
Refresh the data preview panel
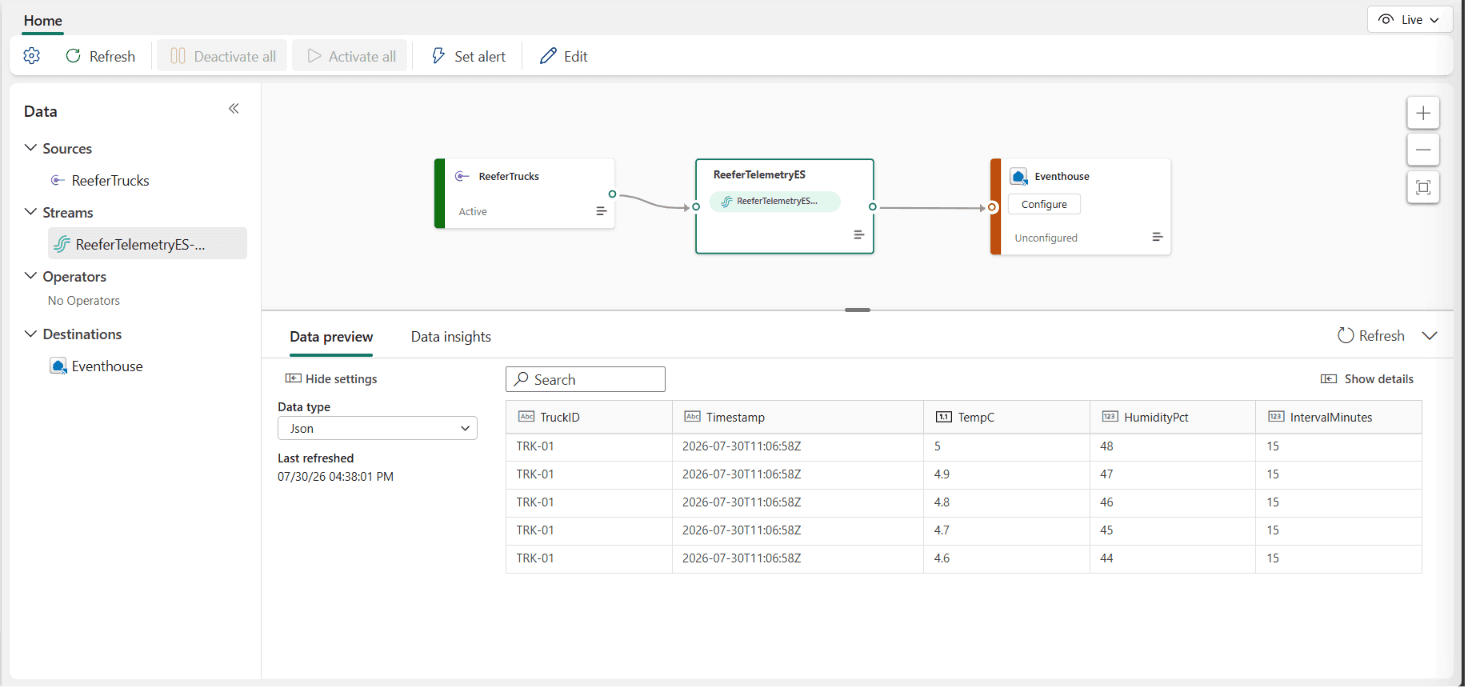point(1371,336)
